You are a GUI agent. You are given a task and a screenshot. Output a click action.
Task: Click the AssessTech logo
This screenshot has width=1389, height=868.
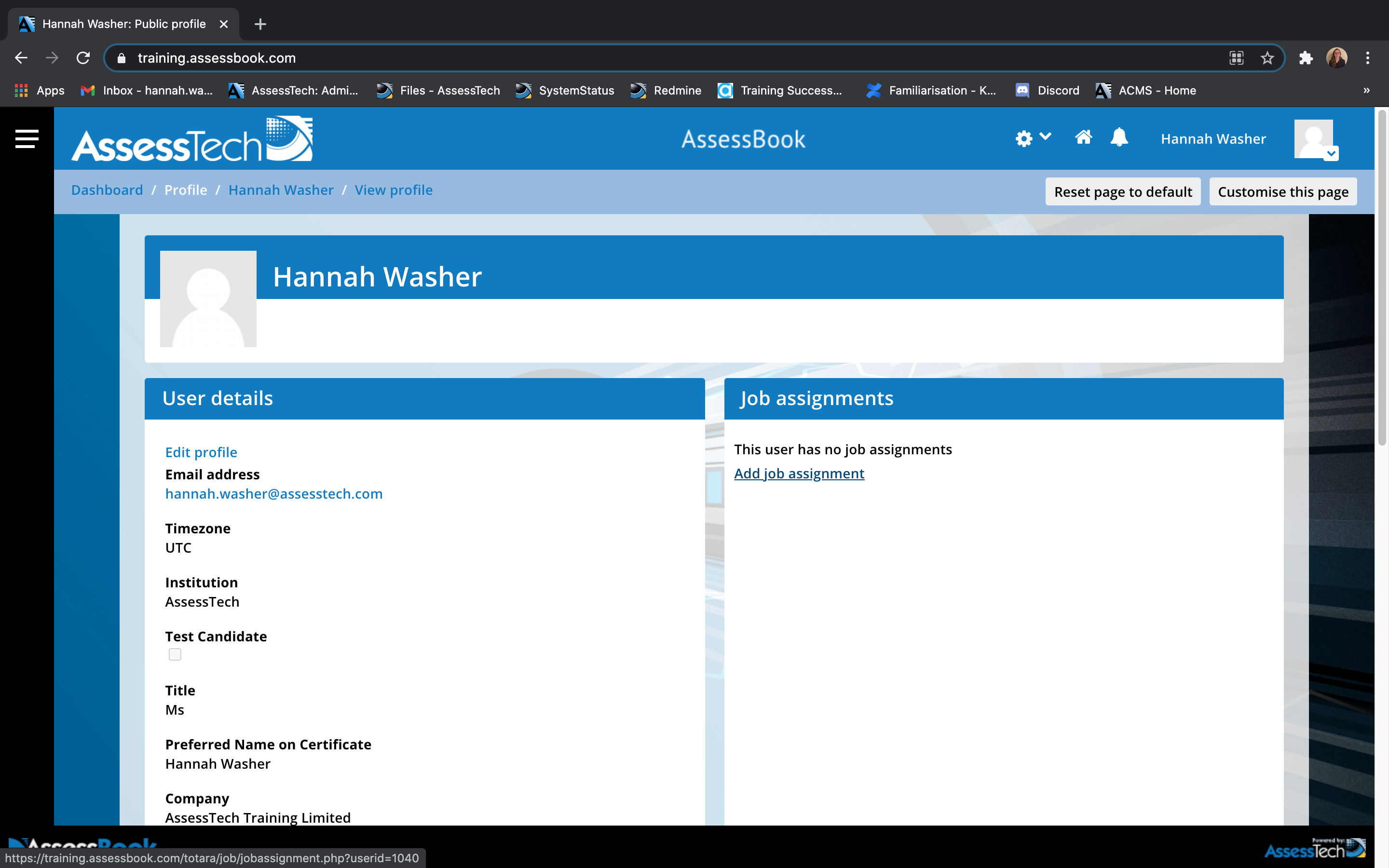191,139
